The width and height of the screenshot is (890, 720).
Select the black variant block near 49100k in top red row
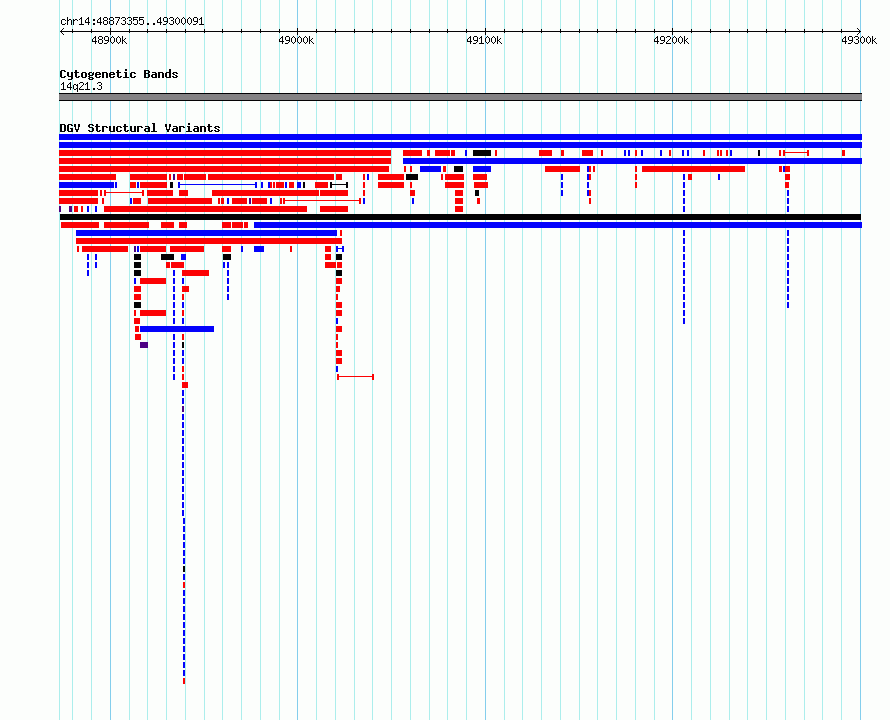482,153
